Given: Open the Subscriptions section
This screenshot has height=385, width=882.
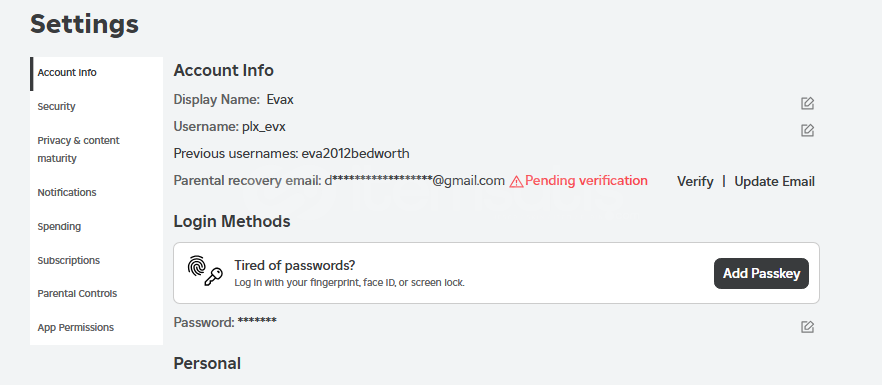Looking at the screenshot, I should click(x=96, y=260).
